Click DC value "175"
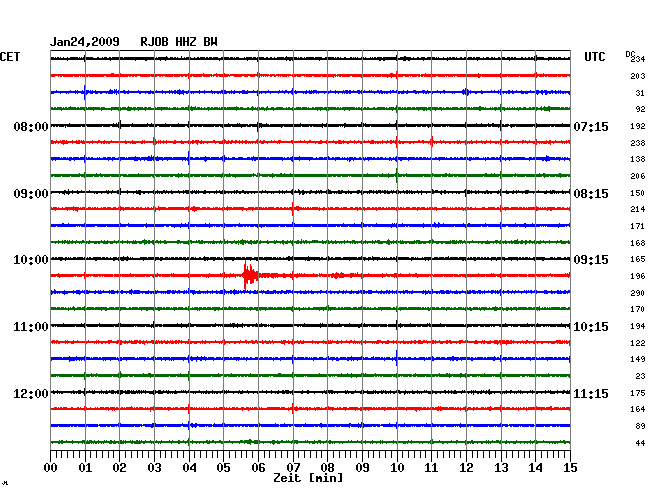The height and width of the screenshot is (494, 650). 638,393
